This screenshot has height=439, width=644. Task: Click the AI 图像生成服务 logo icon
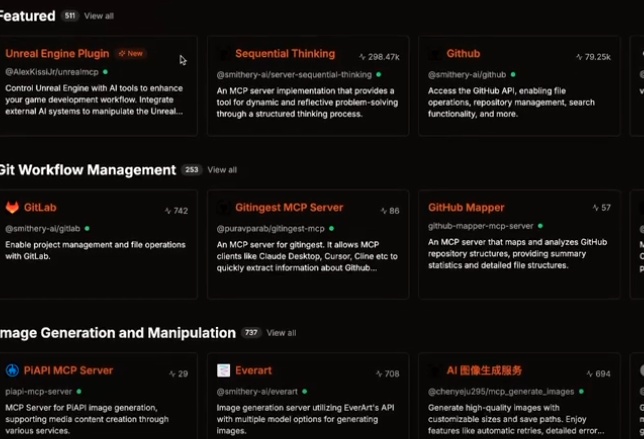[x=435, y=370]
